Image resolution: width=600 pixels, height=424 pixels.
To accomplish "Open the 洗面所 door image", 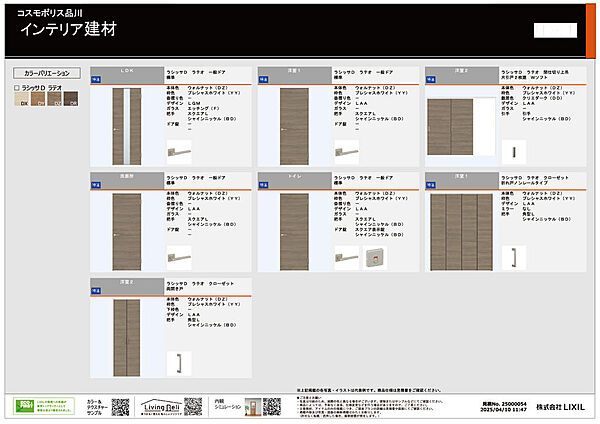I will [x=127, y=232].
